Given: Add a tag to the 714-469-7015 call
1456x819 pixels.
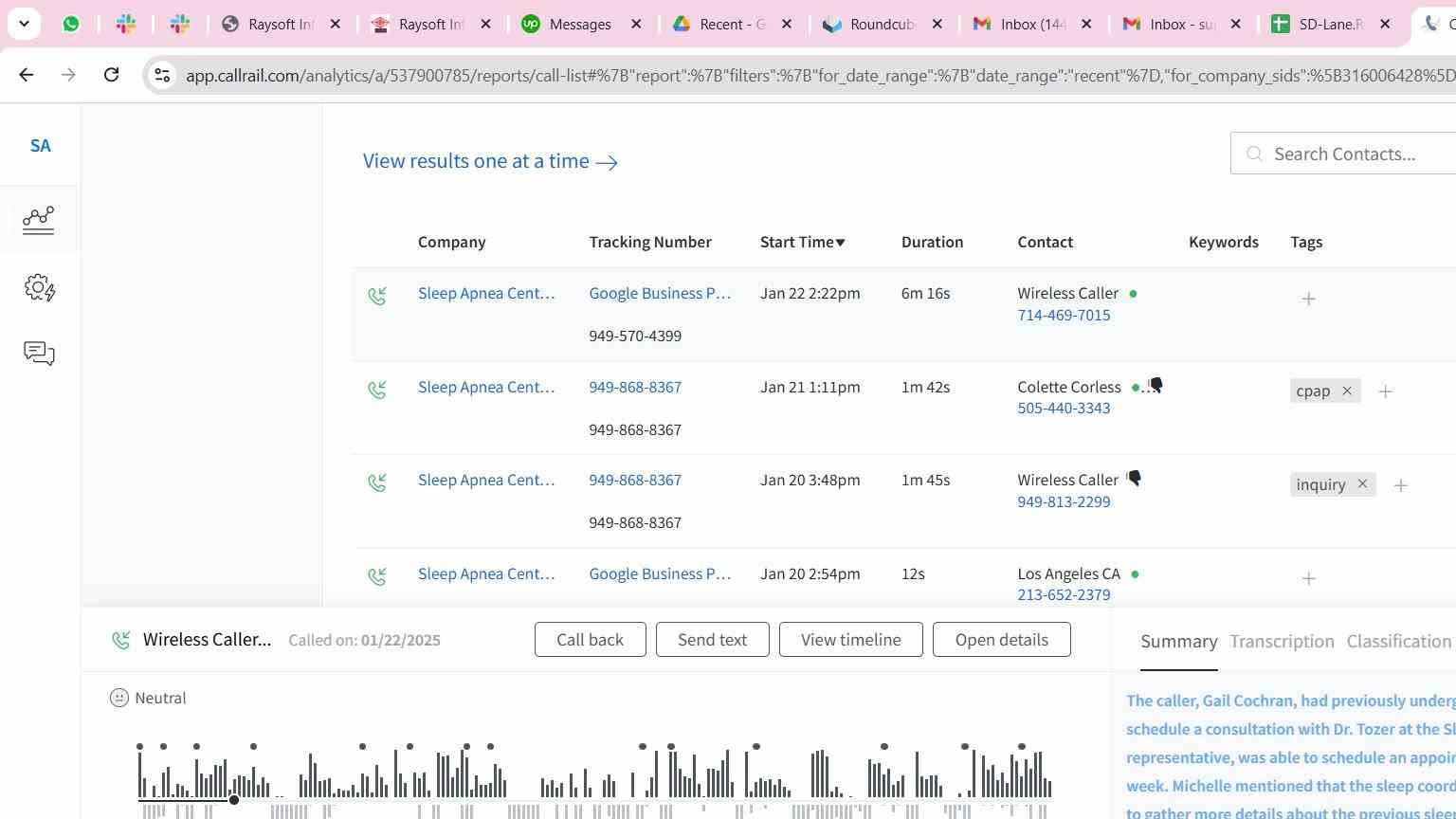Looking at the screenshot, I should click(x=1308, y=299).
